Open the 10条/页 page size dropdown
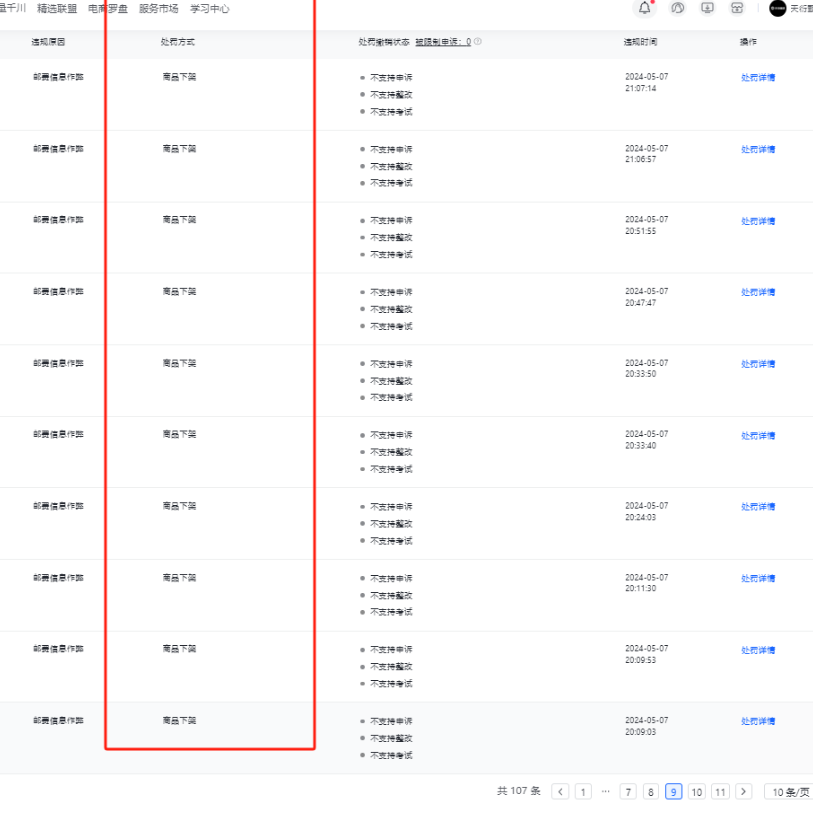Viewport: 813px width, 816px height. click(x=789, y=791)
